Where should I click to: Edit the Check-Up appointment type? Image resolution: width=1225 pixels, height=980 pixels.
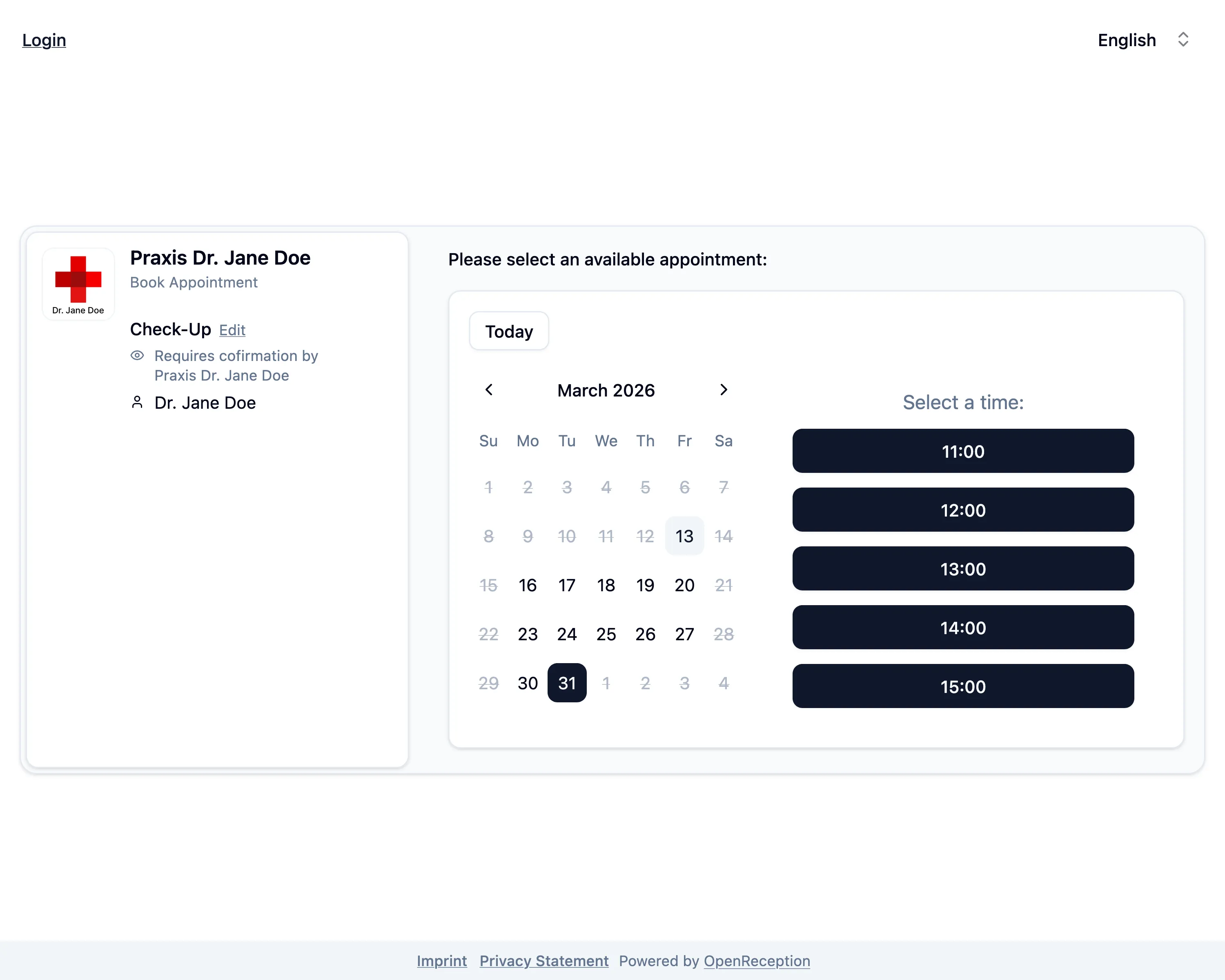coord(232,330)
